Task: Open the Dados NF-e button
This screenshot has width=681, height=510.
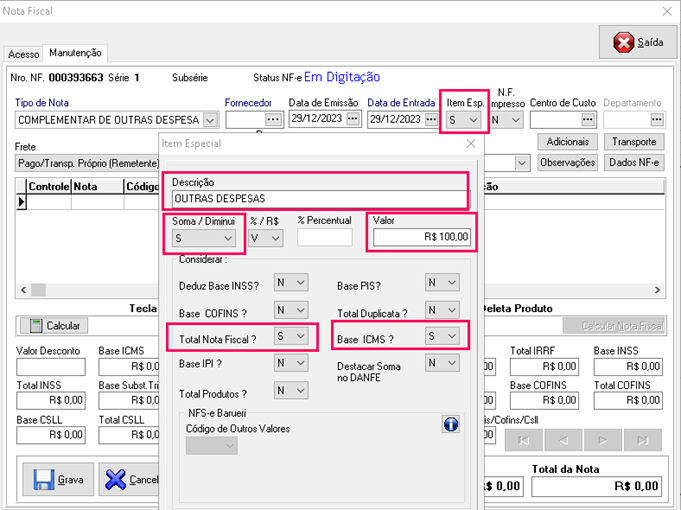Action: tap(634, 162)
